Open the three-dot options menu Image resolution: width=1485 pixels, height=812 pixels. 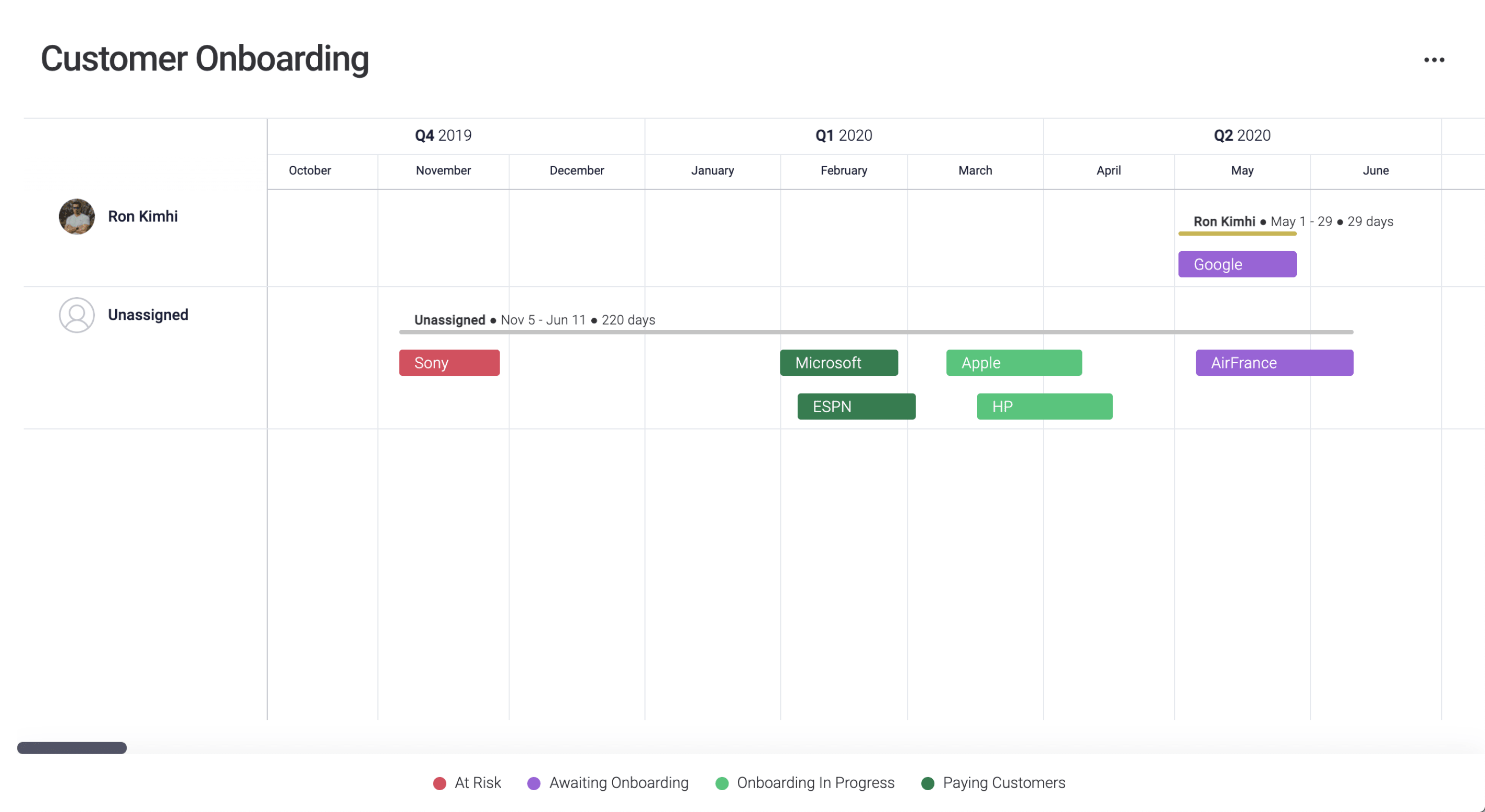pyautogui.click(x=1434, y=60)
